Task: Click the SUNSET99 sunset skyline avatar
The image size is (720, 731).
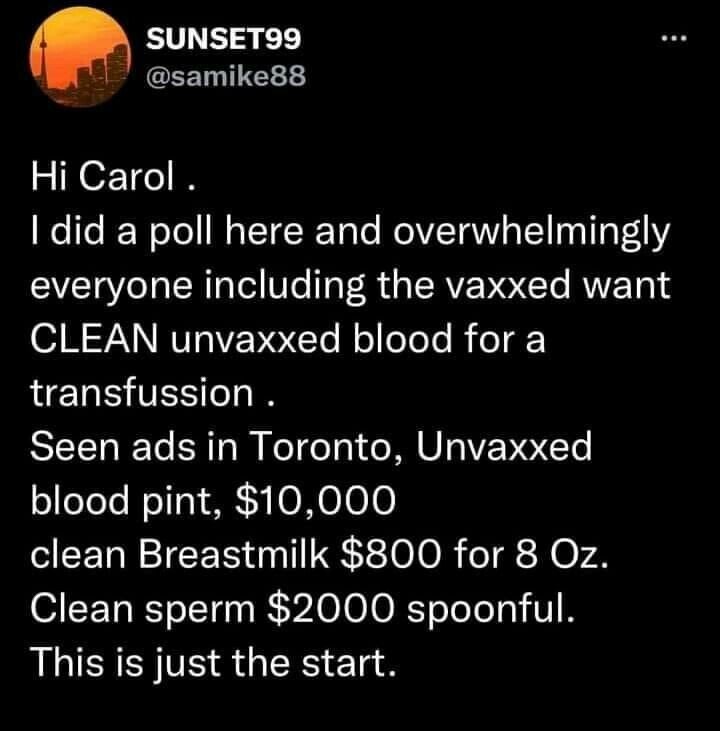Action: 80,57
